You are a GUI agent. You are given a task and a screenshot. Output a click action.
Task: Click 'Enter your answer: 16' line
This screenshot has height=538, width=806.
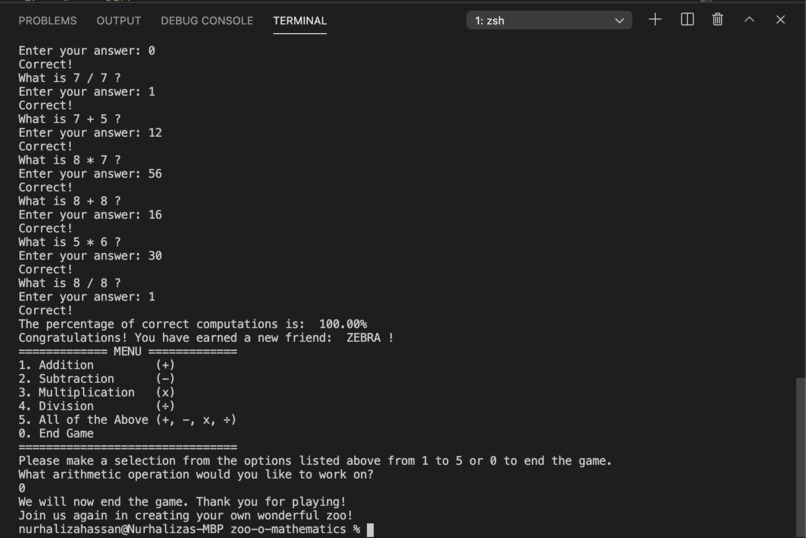tap(90, 215)
